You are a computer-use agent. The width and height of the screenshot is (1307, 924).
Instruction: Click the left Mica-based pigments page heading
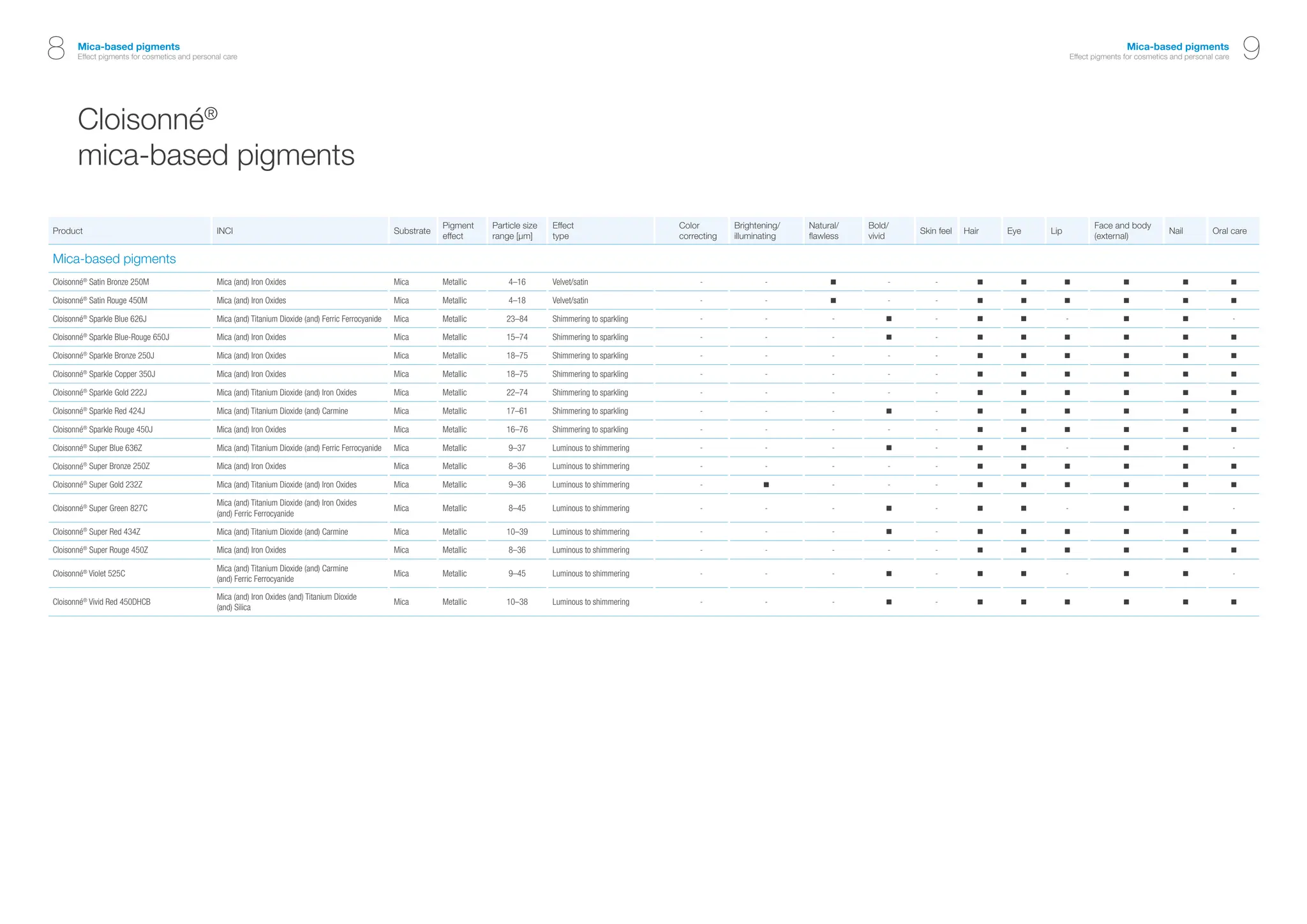128,47
